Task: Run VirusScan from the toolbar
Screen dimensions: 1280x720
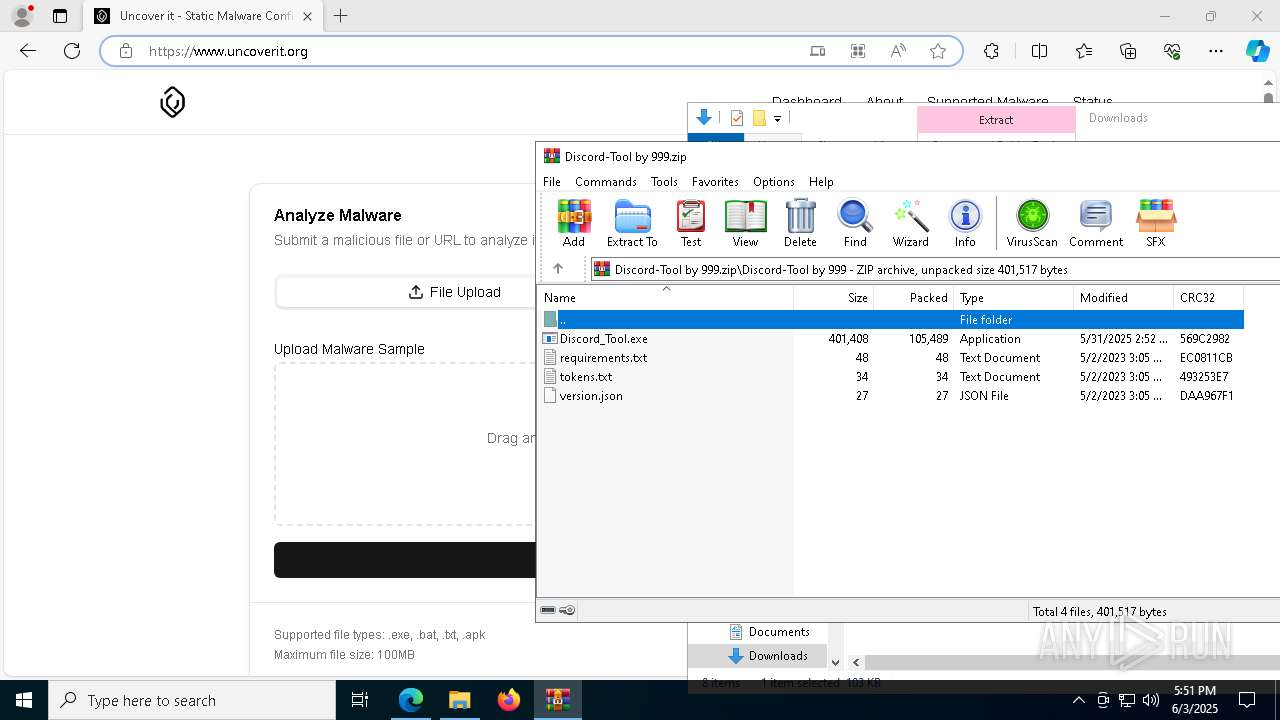Action: coord(1032,222)
